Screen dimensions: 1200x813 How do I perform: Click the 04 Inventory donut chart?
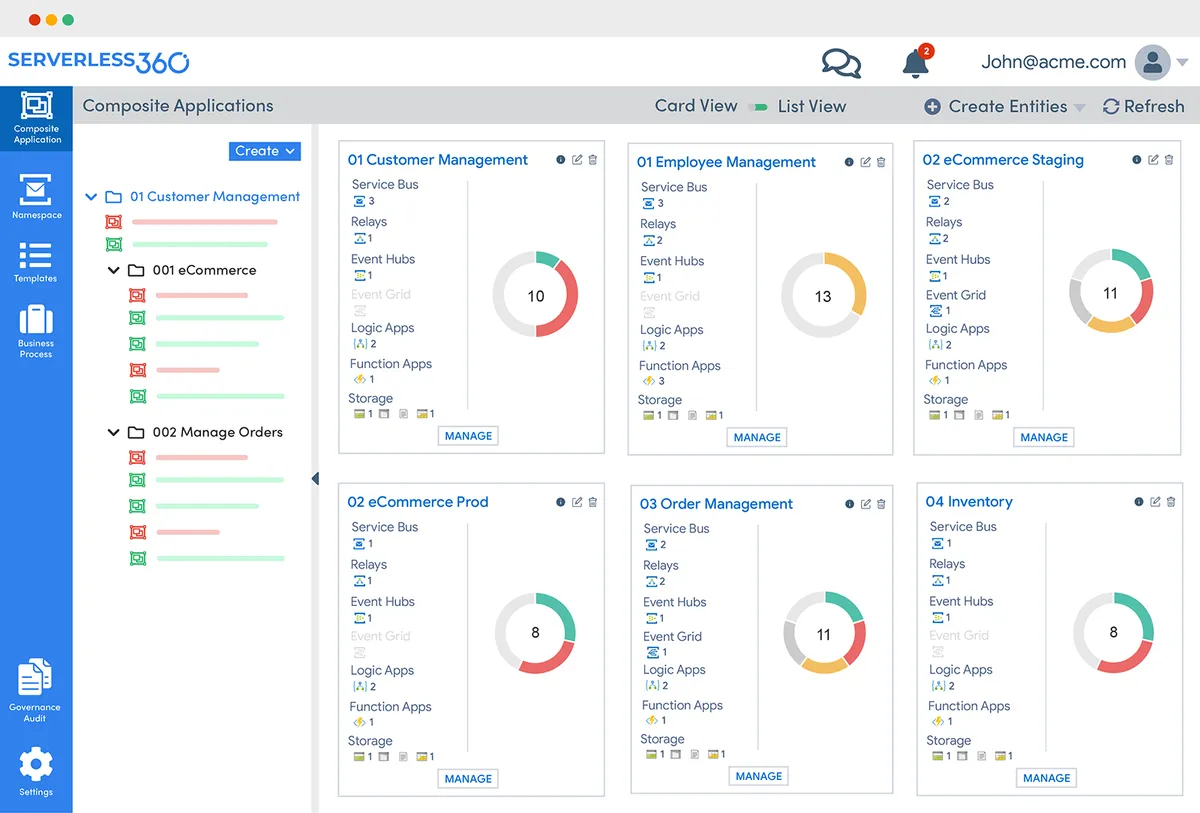click(1113, 632)
